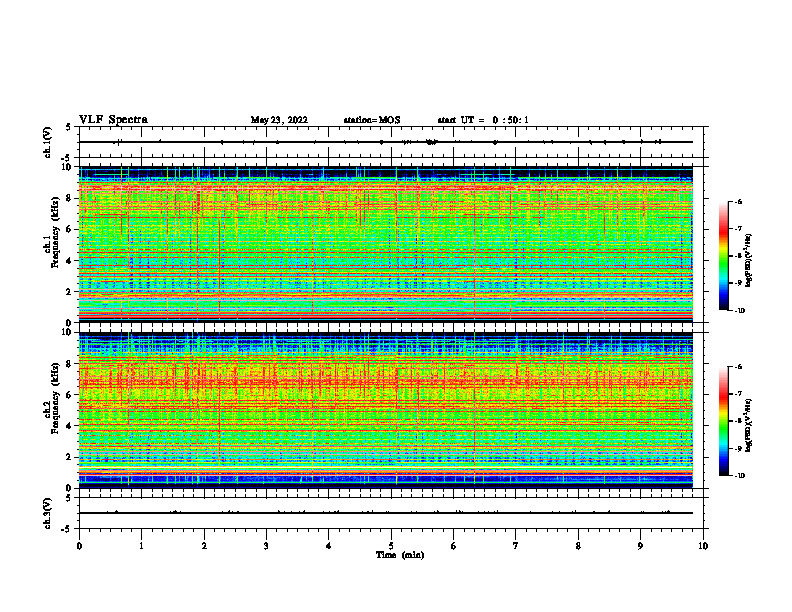Click the ch.1 spectrogram color scale bar

(x=723, y=256)
